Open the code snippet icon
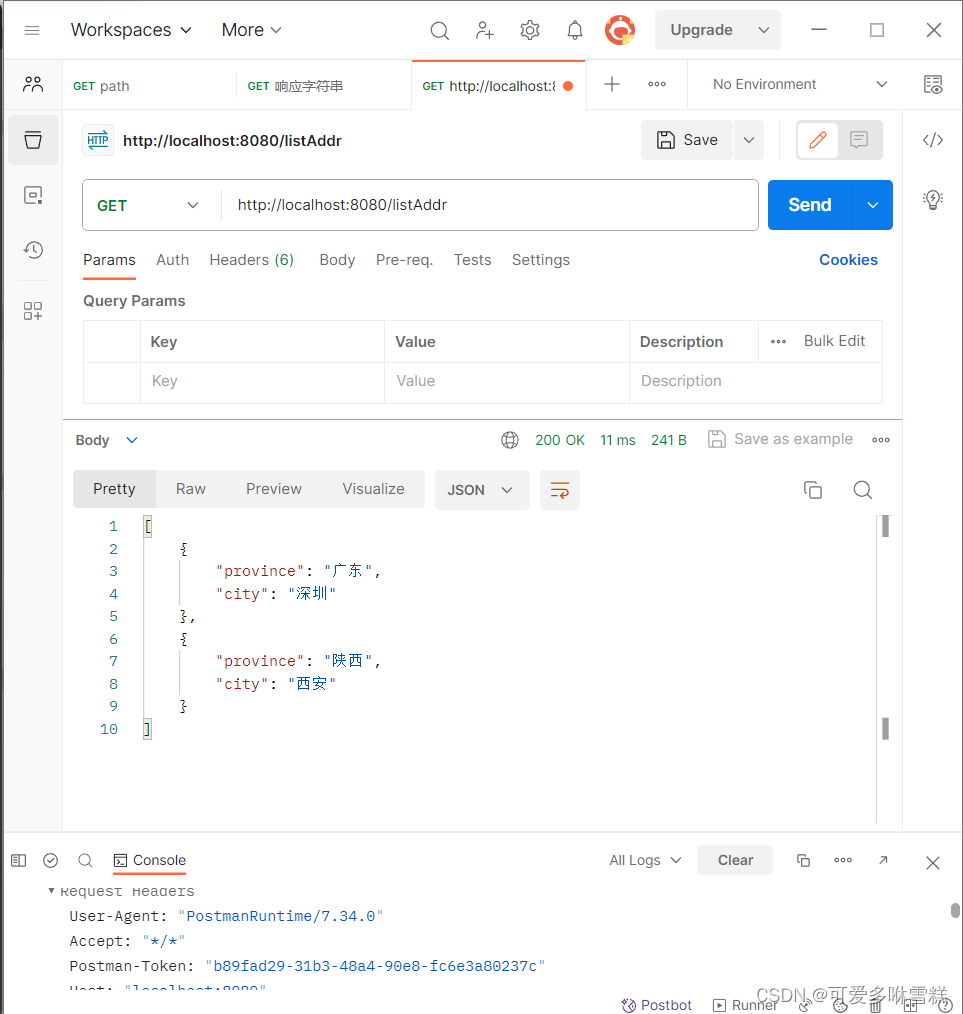Viewport: 963px width, 1014px height. click(x=933, y=140)
